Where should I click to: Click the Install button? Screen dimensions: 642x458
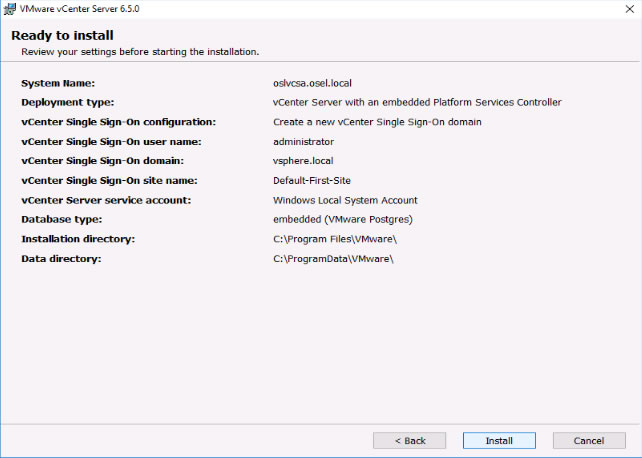(499, 440)
